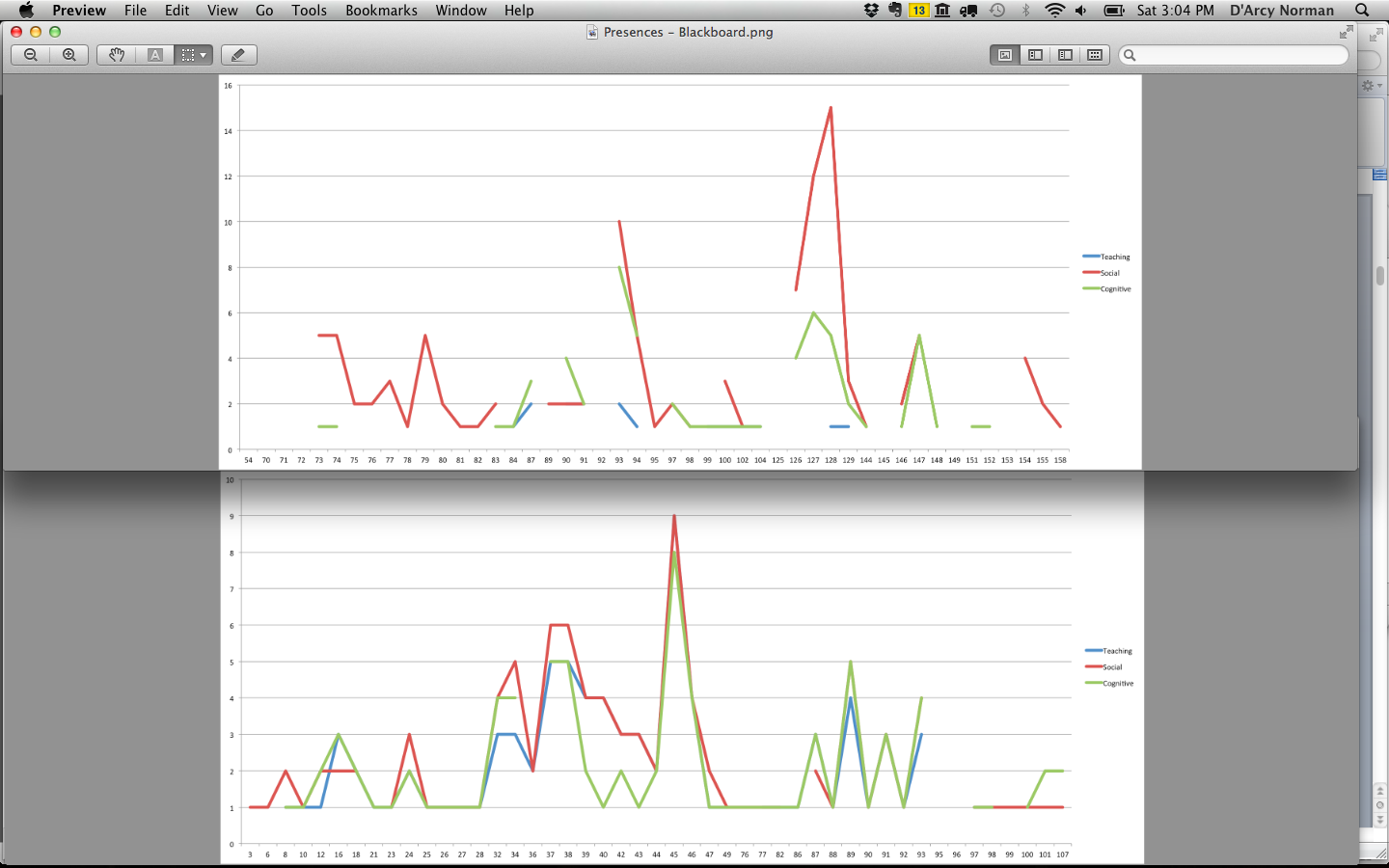Open the Bookmarks menu
Image resolution: width=1389 pixels, height=868 pixels.
381,11
